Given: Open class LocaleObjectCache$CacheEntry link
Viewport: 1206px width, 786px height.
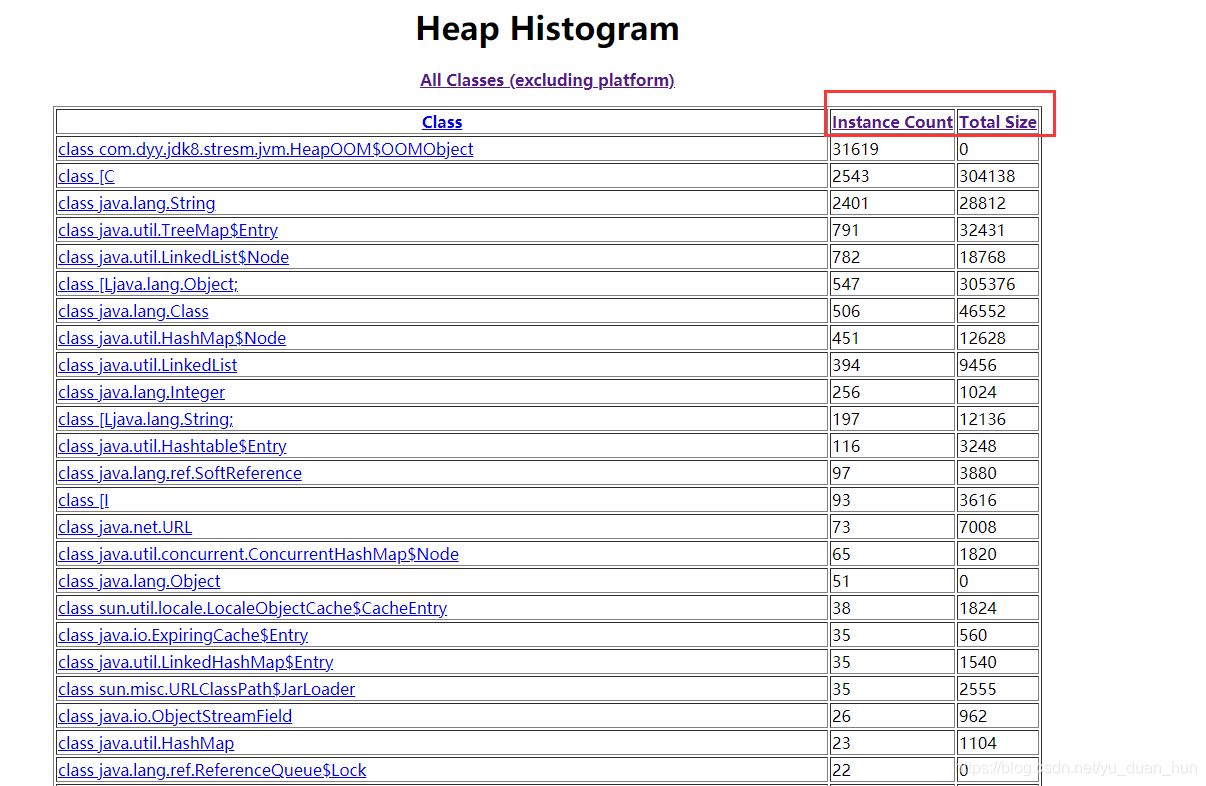Looking at the screenshot, I should (x=252, y=608).
